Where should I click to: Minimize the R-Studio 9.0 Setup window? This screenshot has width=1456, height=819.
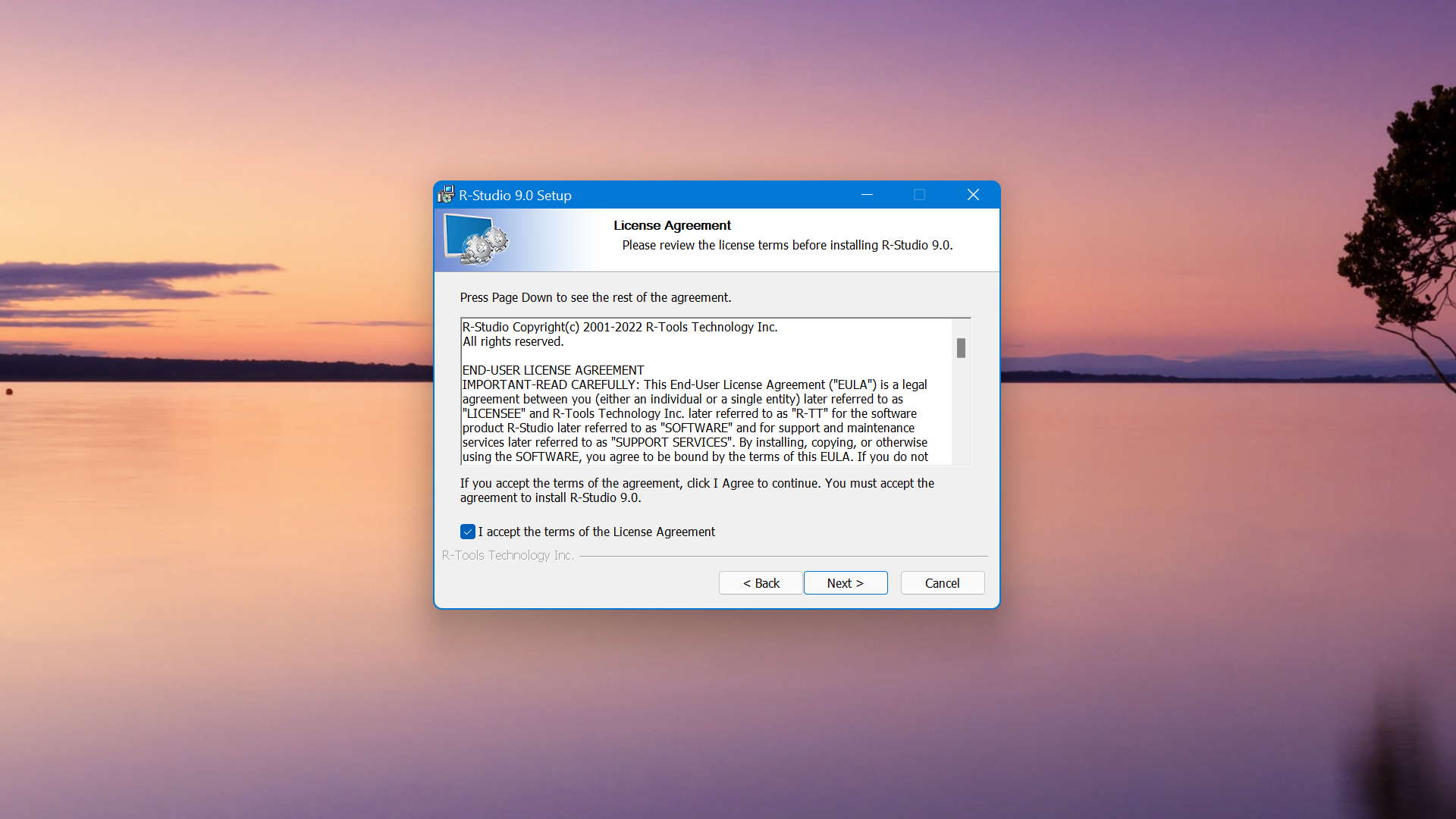pos(867,195)
